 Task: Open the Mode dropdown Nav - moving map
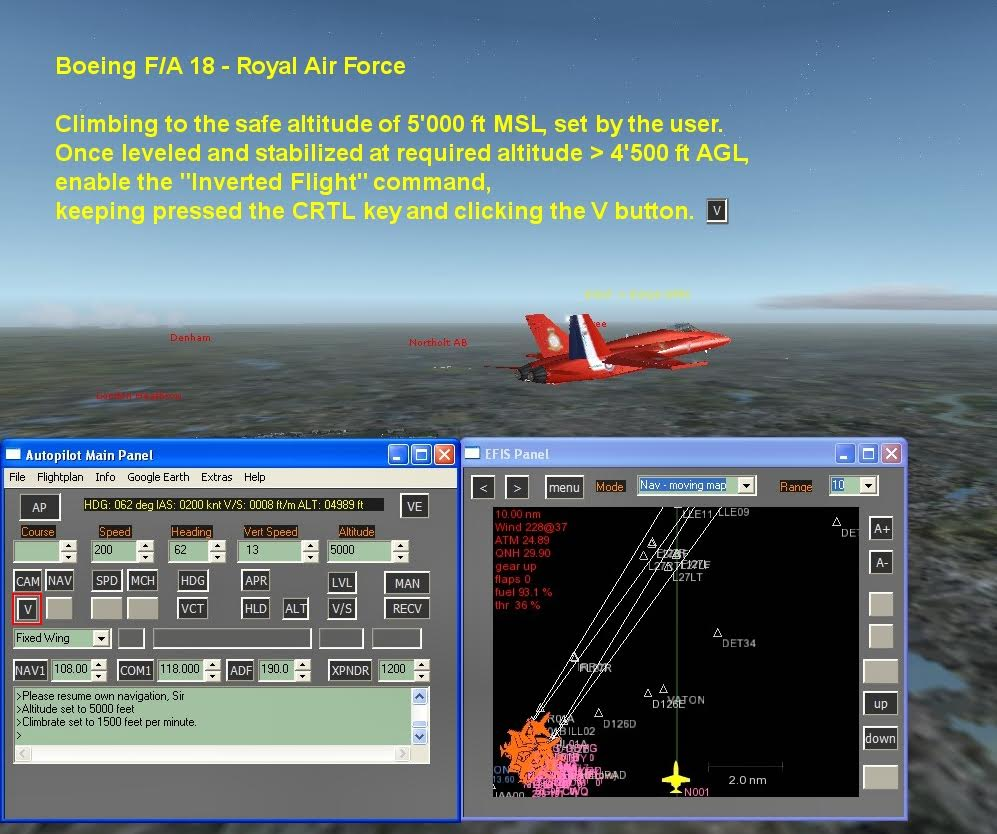pyautogui.click(x=745, y=486)
